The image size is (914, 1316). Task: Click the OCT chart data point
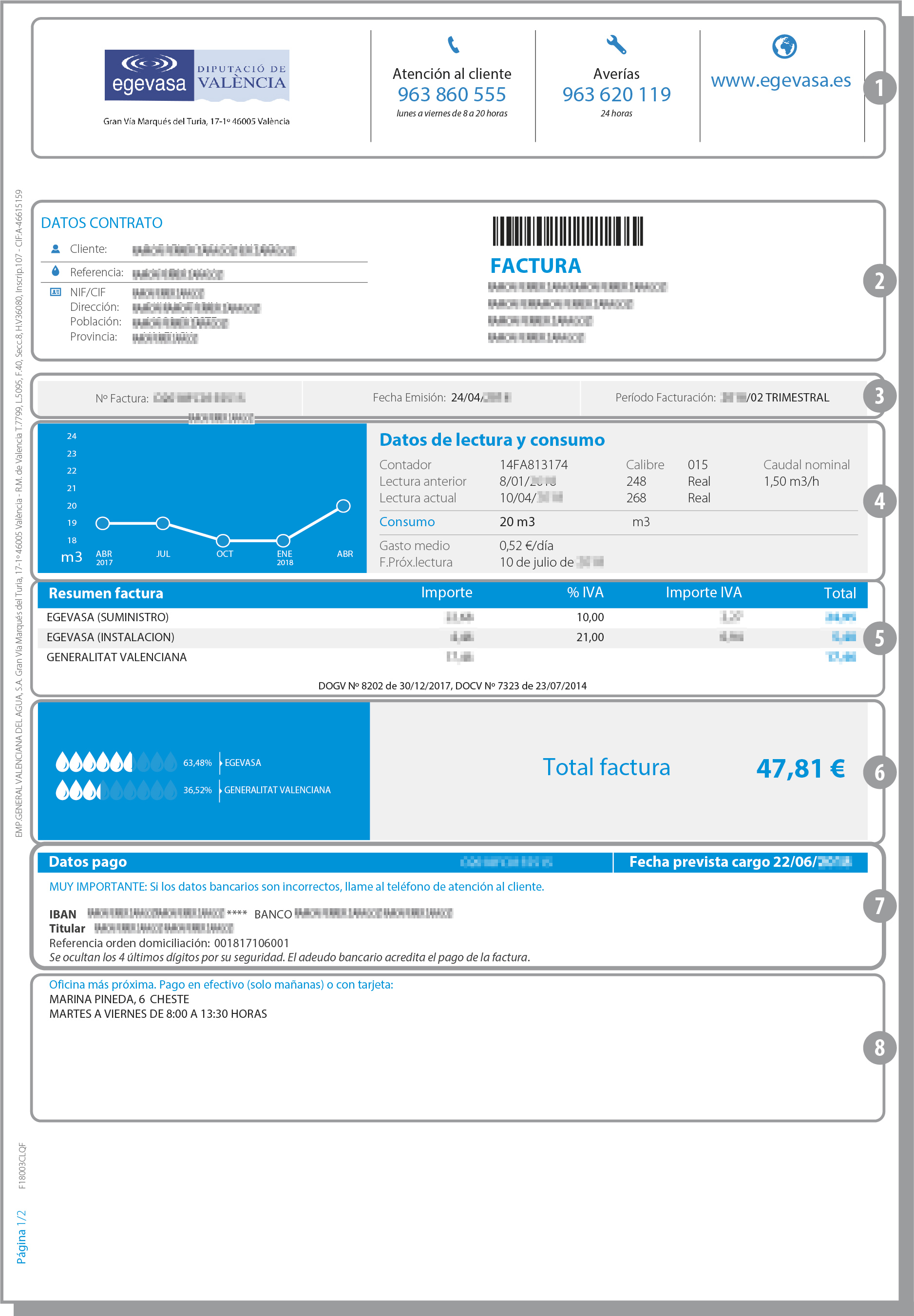point(223,540)
